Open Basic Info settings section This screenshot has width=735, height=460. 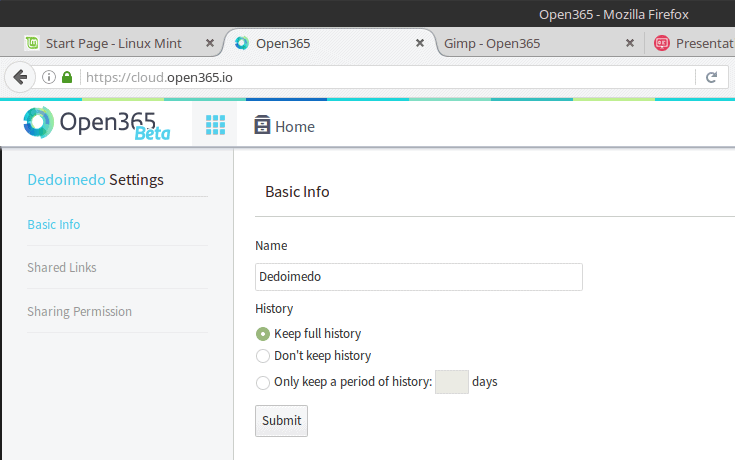pyautogui.click(x=53, y=225)
